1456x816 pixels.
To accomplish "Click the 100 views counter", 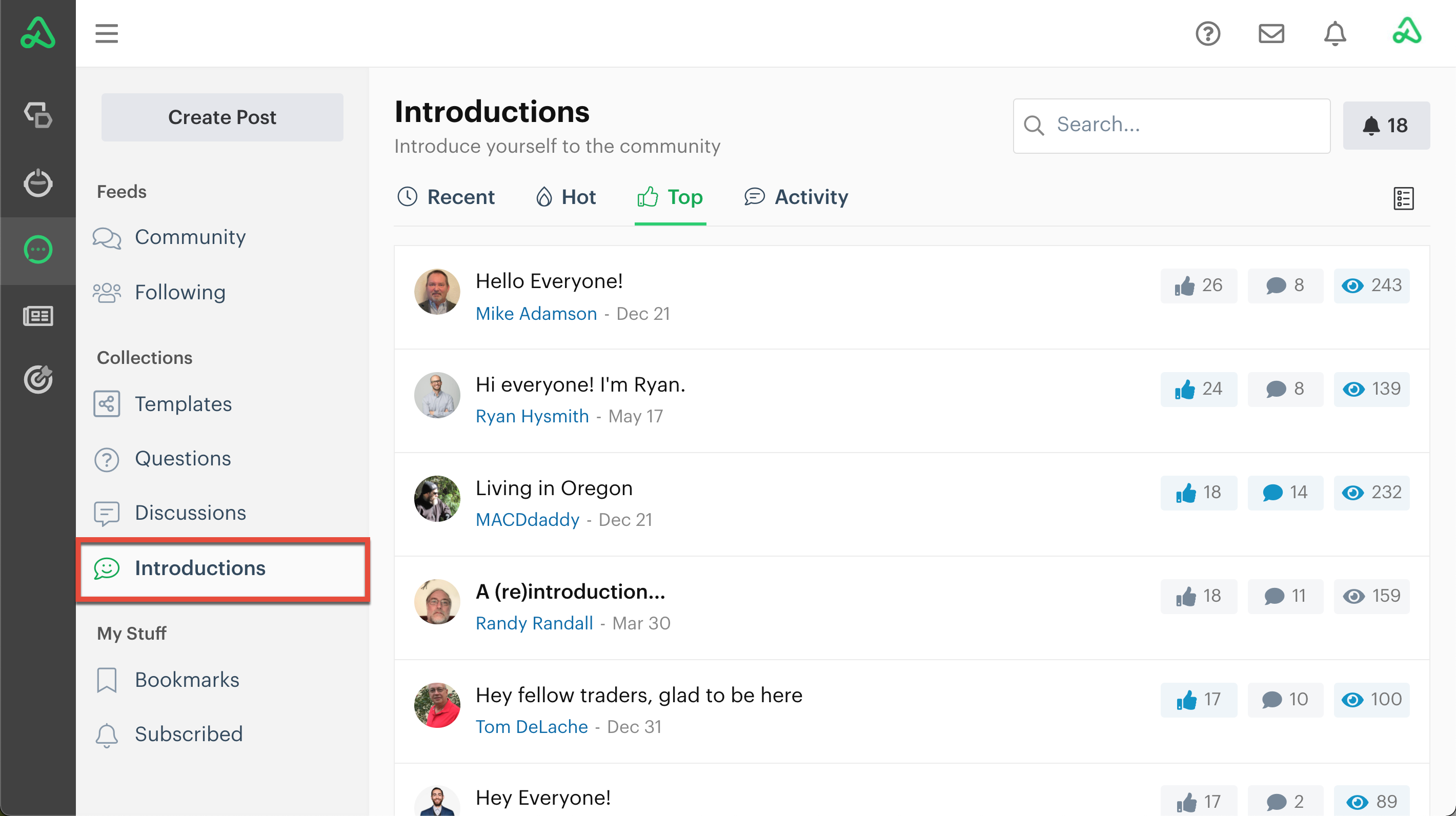I will click(1372, 700).
